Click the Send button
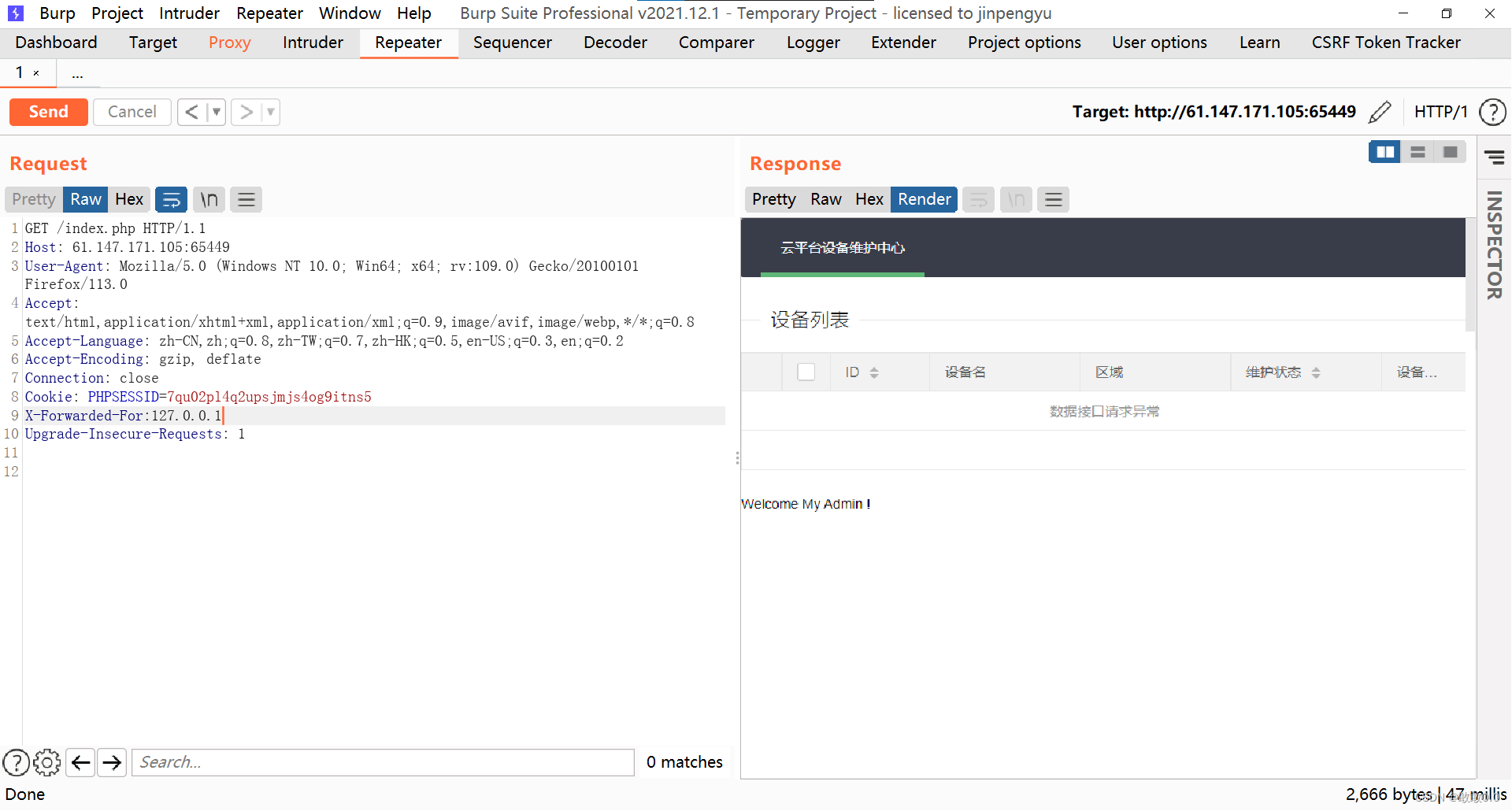Screen dimensions: 1512x811 pos(48,112)
